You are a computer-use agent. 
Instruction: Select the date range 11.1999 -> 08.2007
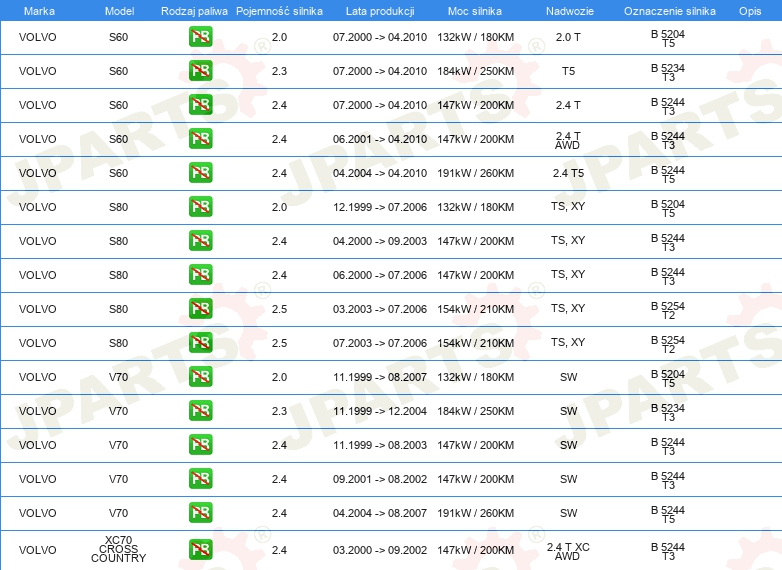[380, 377]
